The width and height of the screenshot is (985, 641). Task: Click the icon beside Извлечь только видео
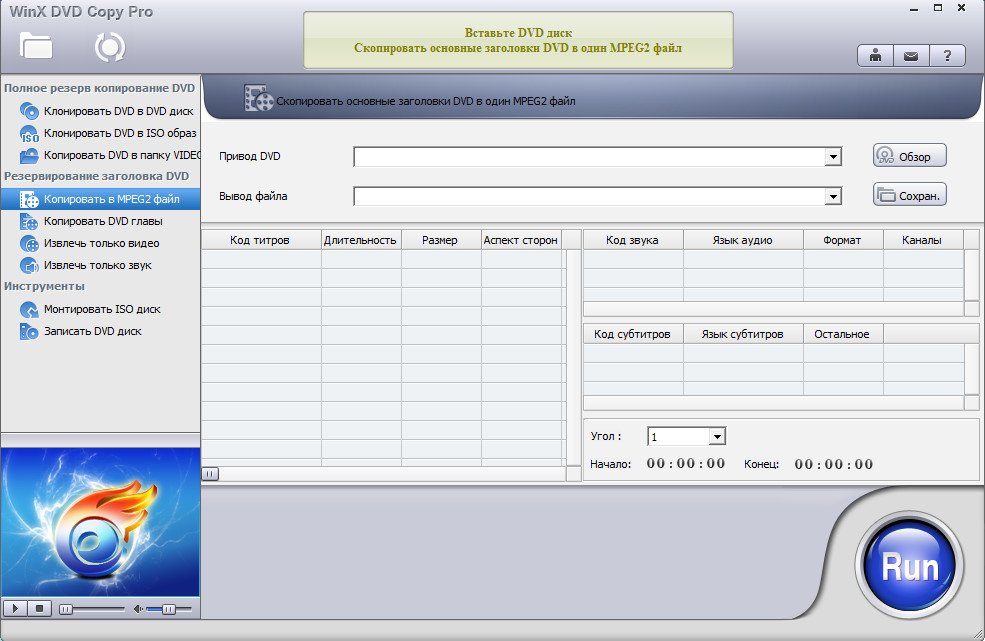click(x=29, y=243)
